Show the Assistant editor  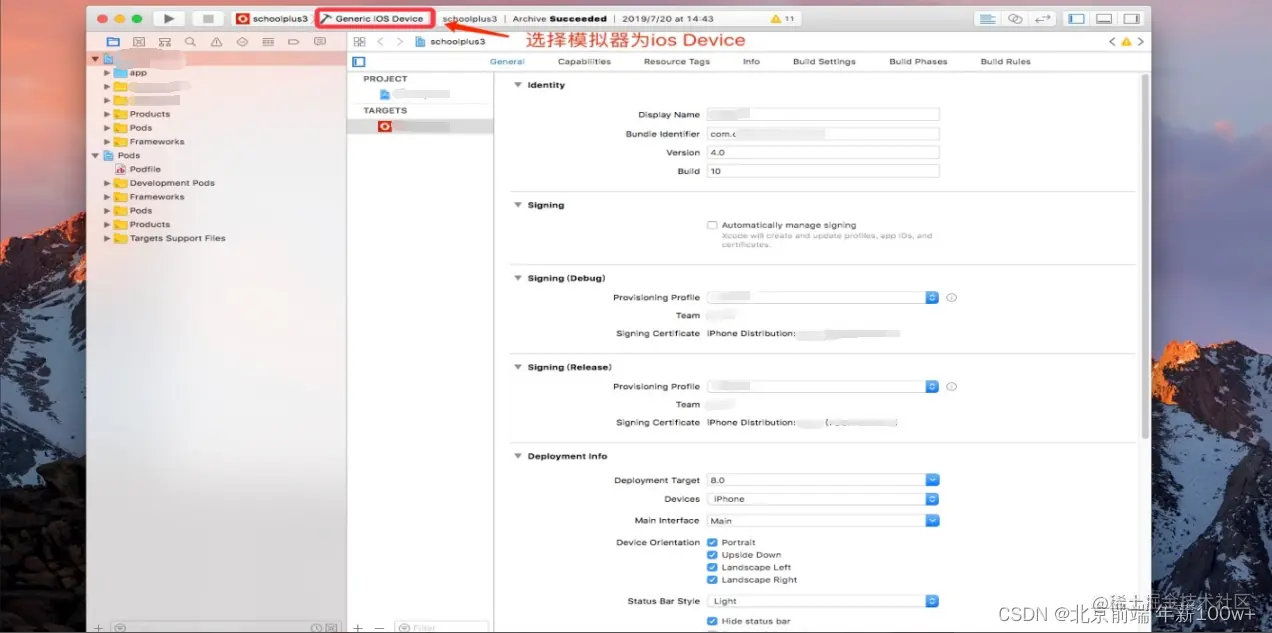point(1015,19)
